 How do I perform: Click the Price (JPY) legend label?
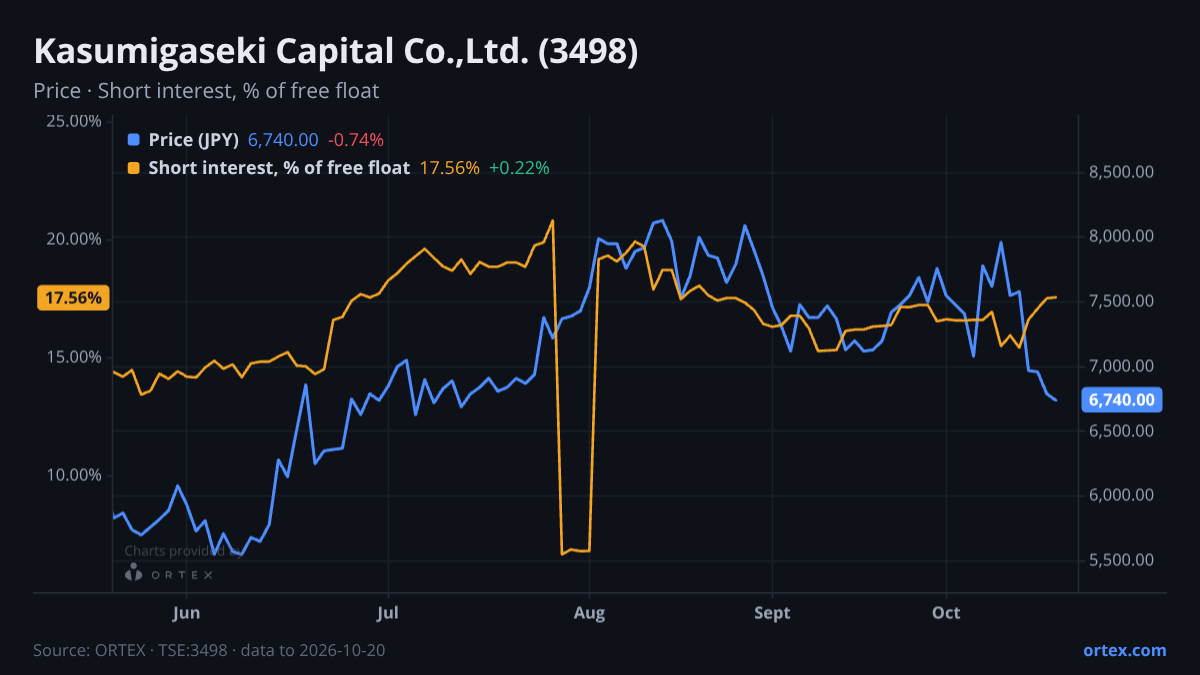tap(193, 140)
